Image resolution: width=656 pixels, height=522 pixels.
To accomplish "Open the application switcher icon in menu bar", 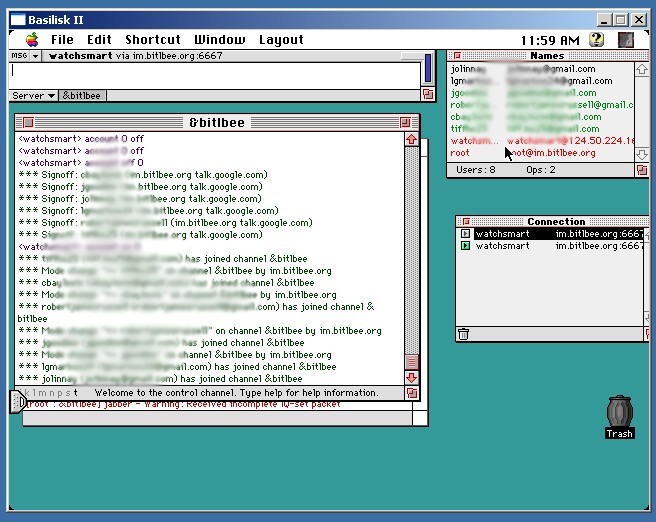I will 626,40.
